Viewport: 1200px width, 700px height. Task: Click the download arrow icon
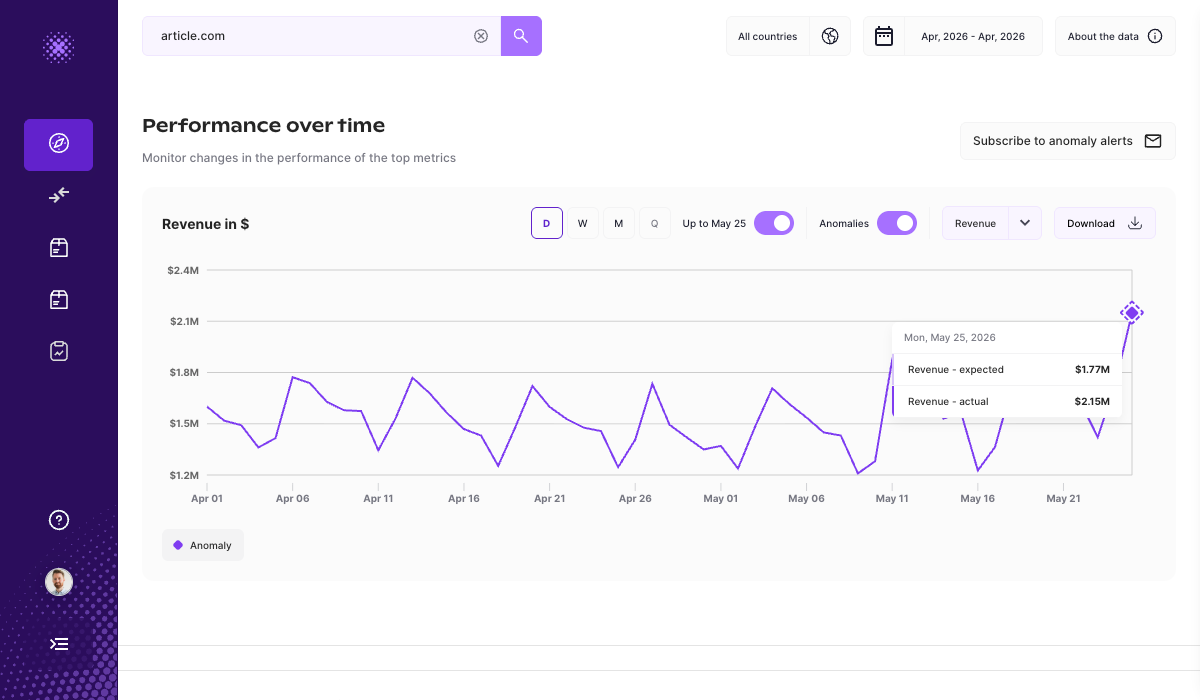(x=1135, y=223)
